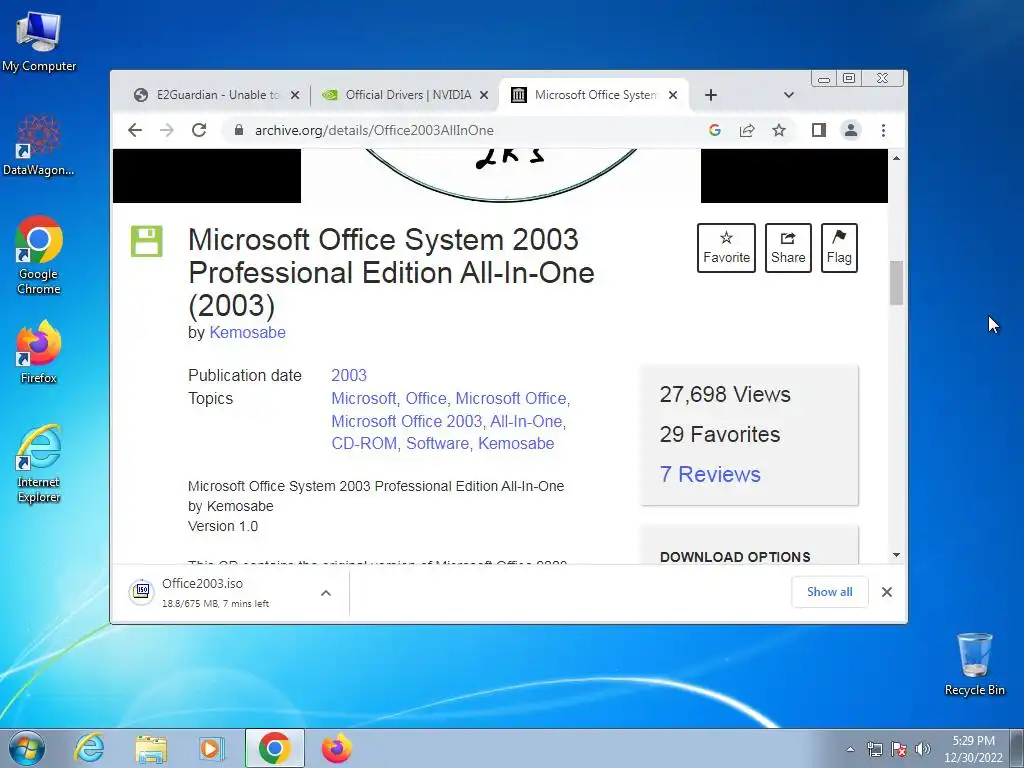Click the Share button on the item
Image resolution: width=1024 pixels, height=768 pixels.
(788, 248)
